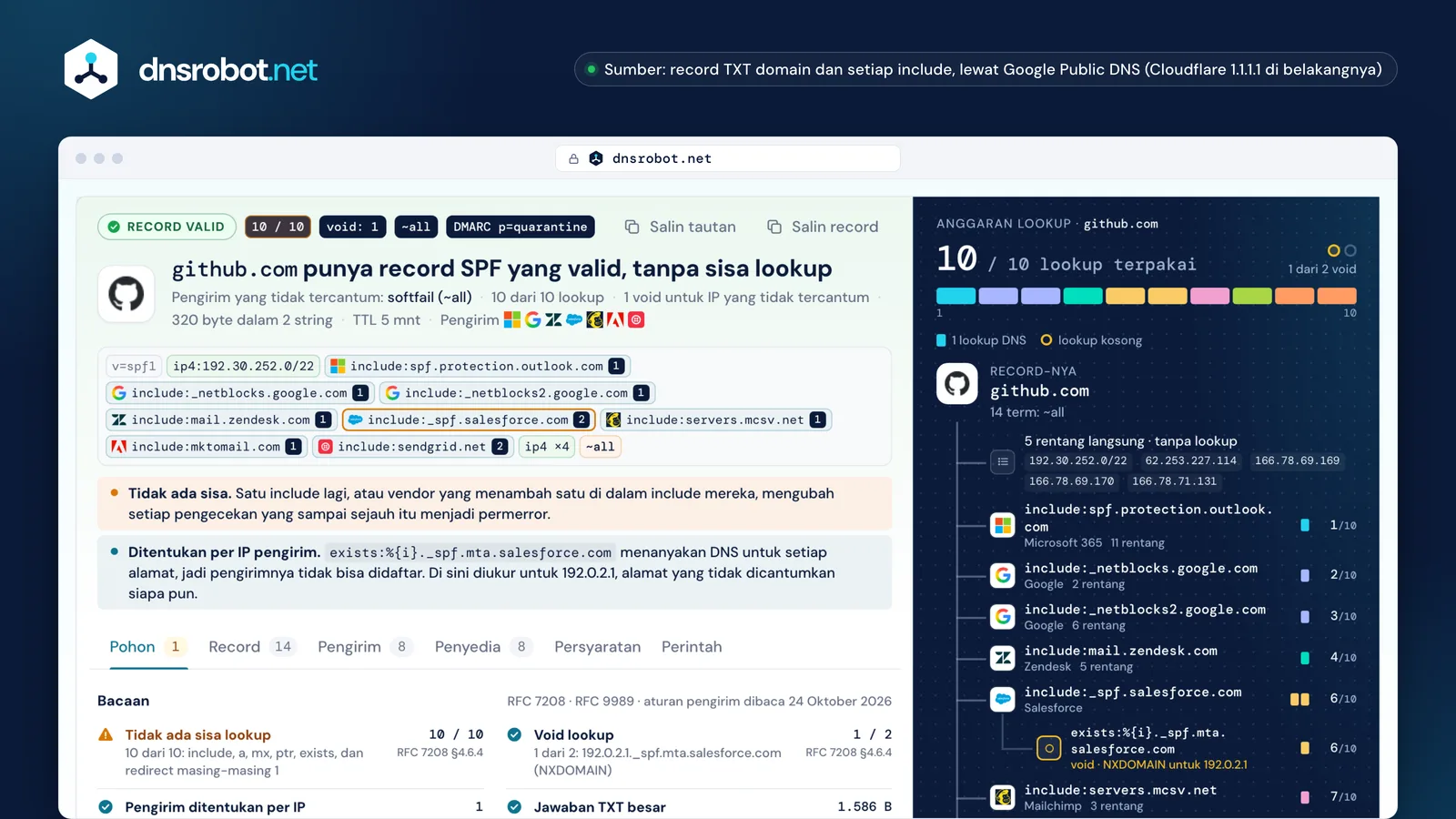Switch to the Record tab
This screenshot has height=819, width=1456.
[253, 647]
